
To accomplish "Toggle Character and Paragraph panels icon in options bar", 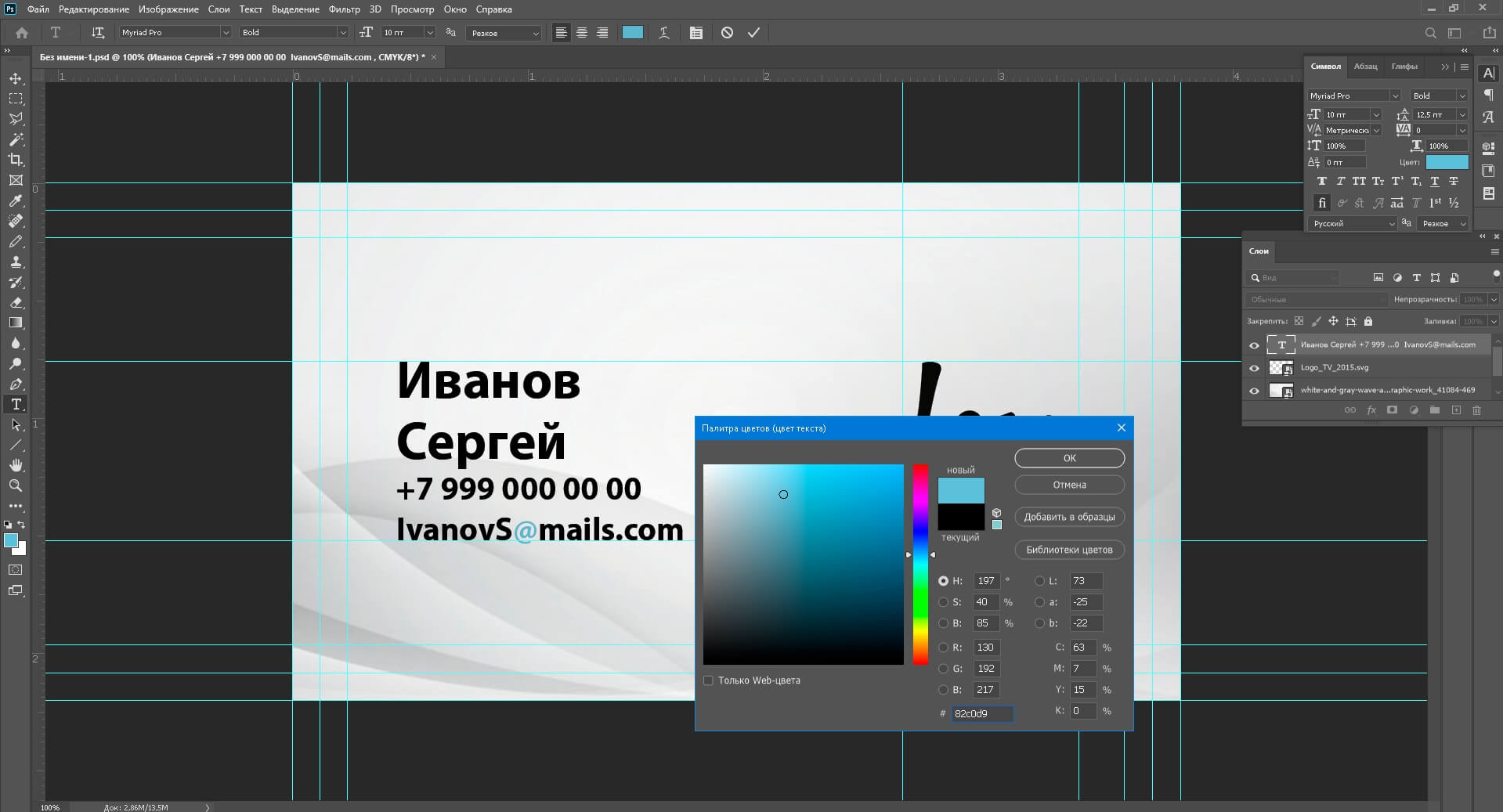I will (x=695, y=33).
